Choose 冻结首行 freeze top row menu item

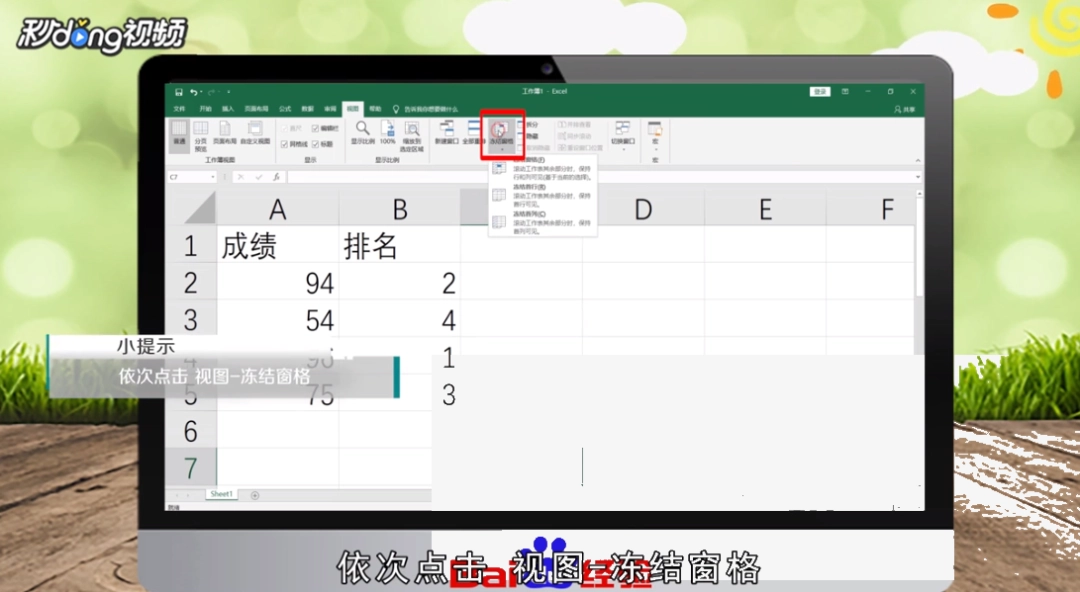tap(543, 196)
